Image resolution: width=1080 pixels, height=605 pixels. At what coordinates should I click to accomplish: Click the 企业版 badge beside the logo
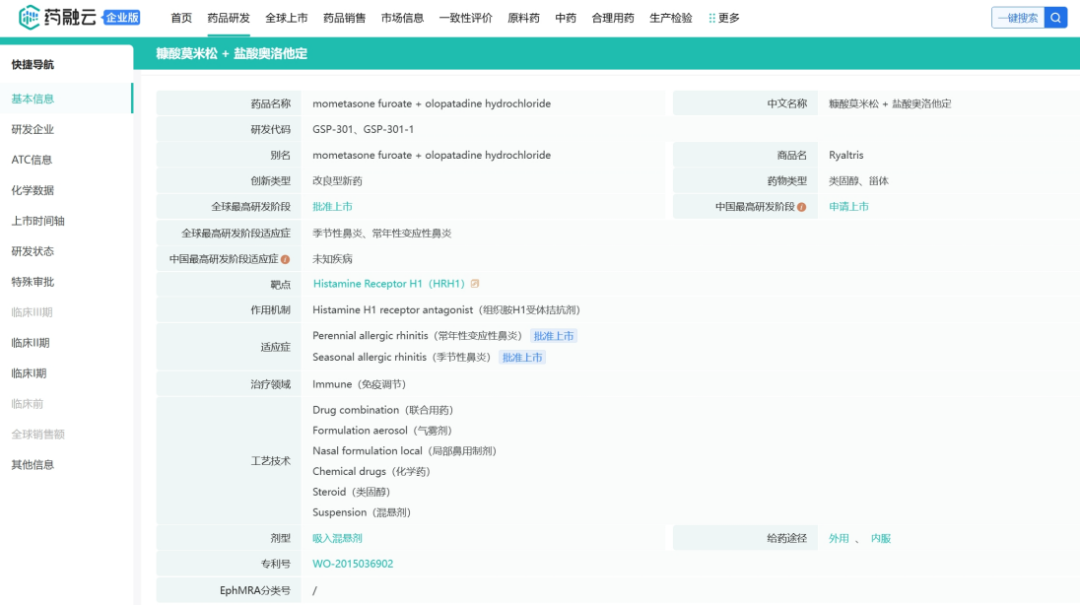pos(122,18)
